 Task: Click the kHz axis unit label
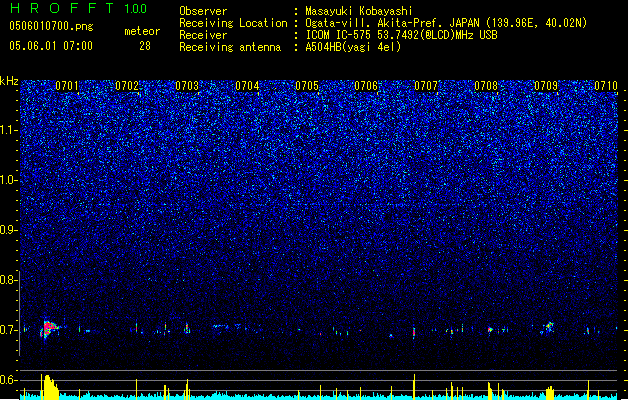point(9,81)
